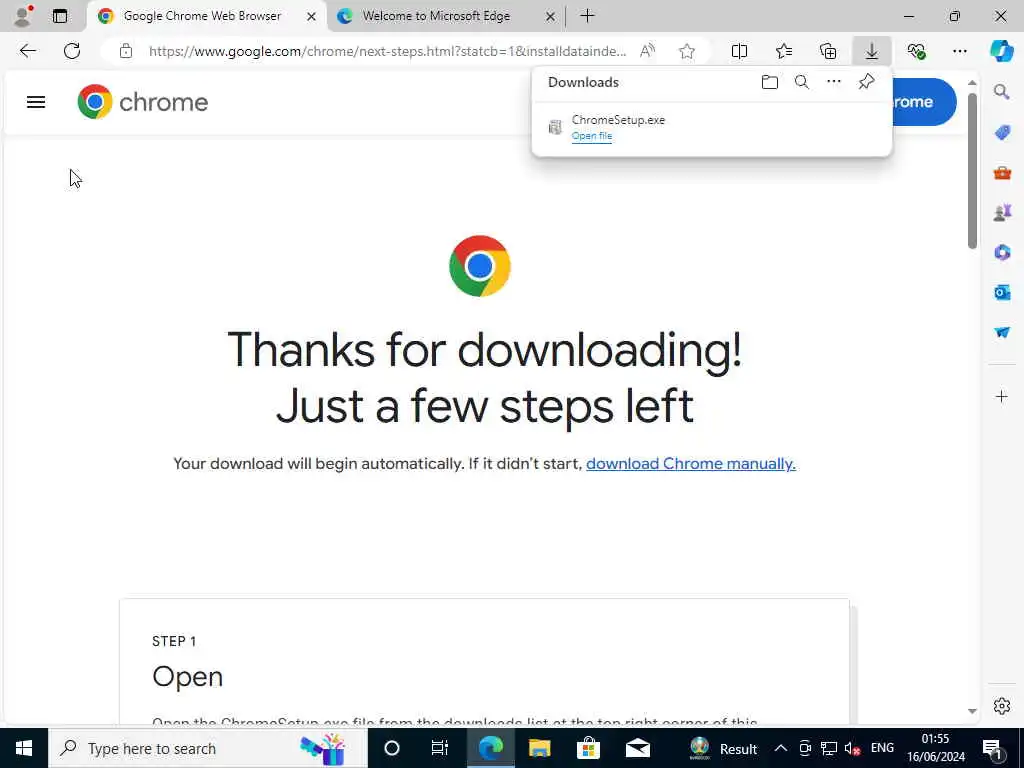The height and width of the screenshot is (768, 1024).
Task: Open Task View on taskbar
Action: click(x=440, y=748)
